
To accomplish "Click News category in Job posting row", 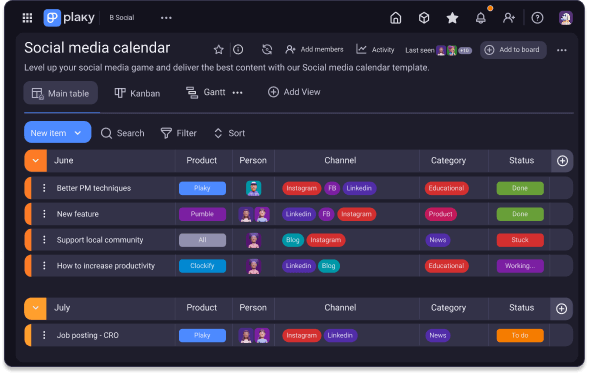I will coord(438,335).
